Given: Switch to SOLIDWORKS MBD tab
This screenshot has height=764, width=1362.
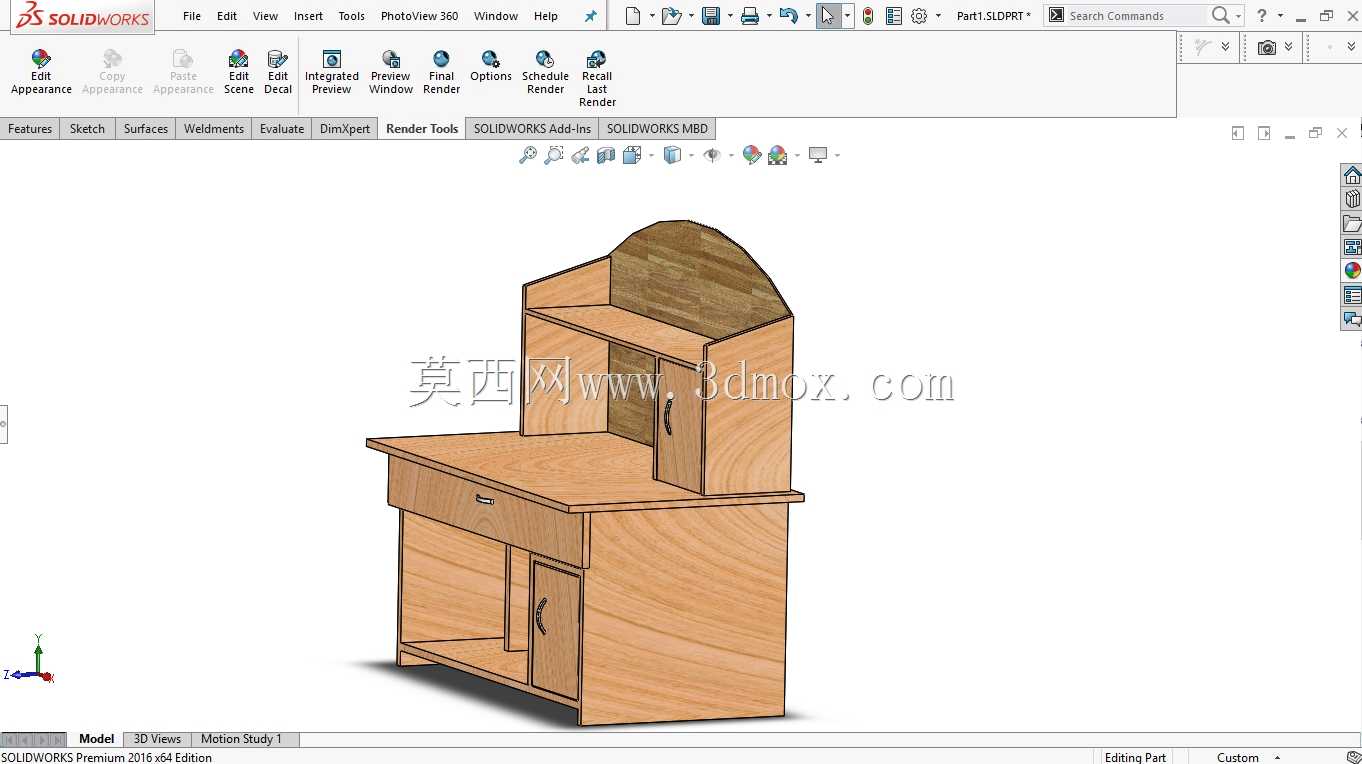Looking at the screenshot, I should 657,129.
